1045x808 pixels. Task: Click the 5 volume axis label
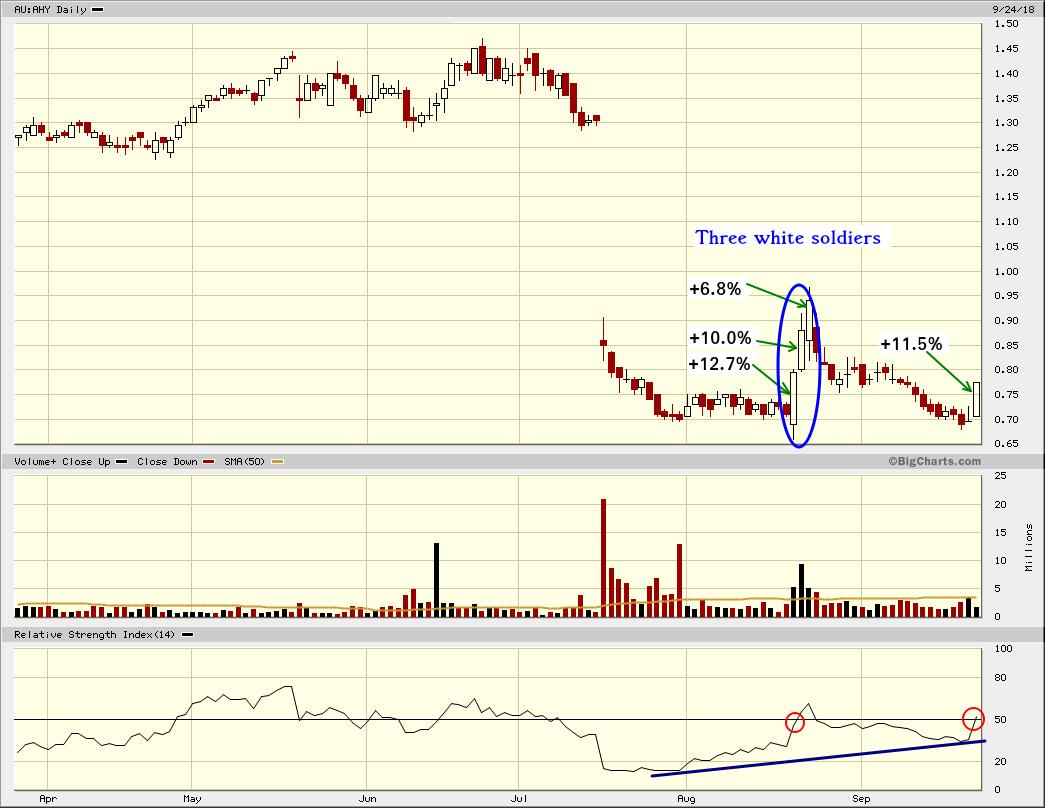(x=997, y=589)
